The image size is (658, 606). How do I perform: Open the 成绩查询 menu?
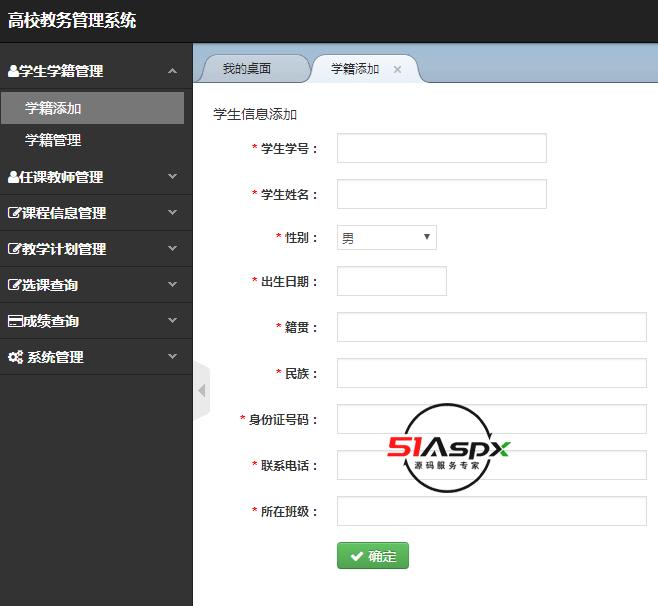[96, 321]
